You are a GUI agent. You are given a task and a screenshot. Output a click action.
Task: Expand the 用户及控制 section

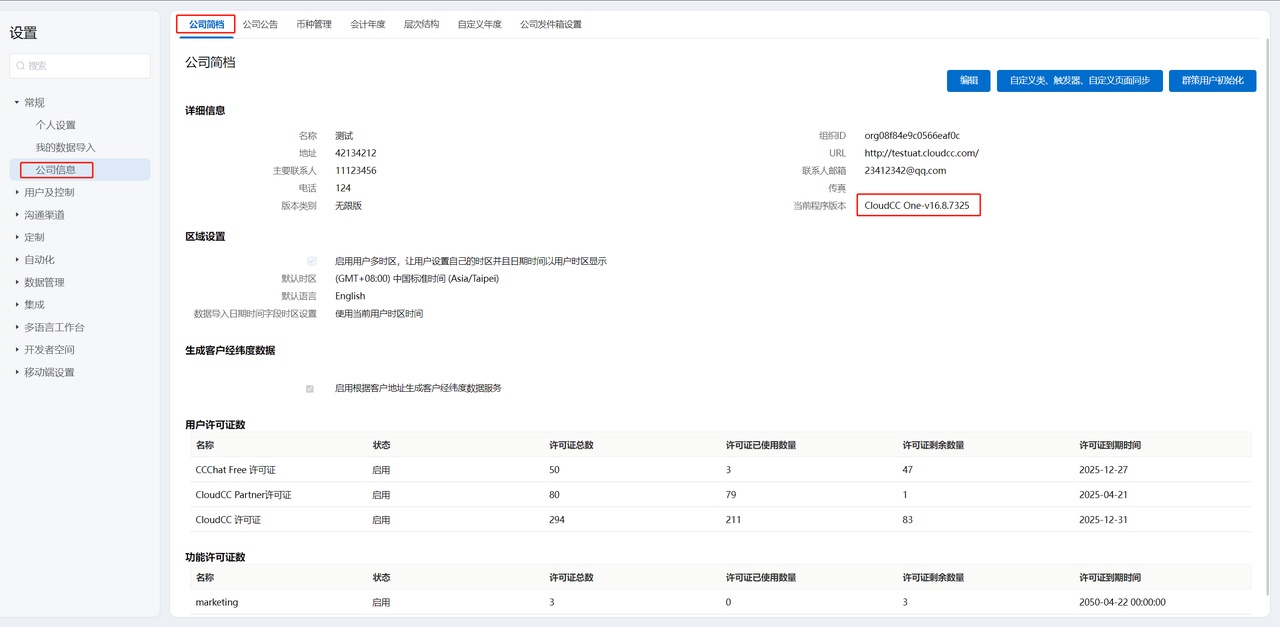[17, 192]
